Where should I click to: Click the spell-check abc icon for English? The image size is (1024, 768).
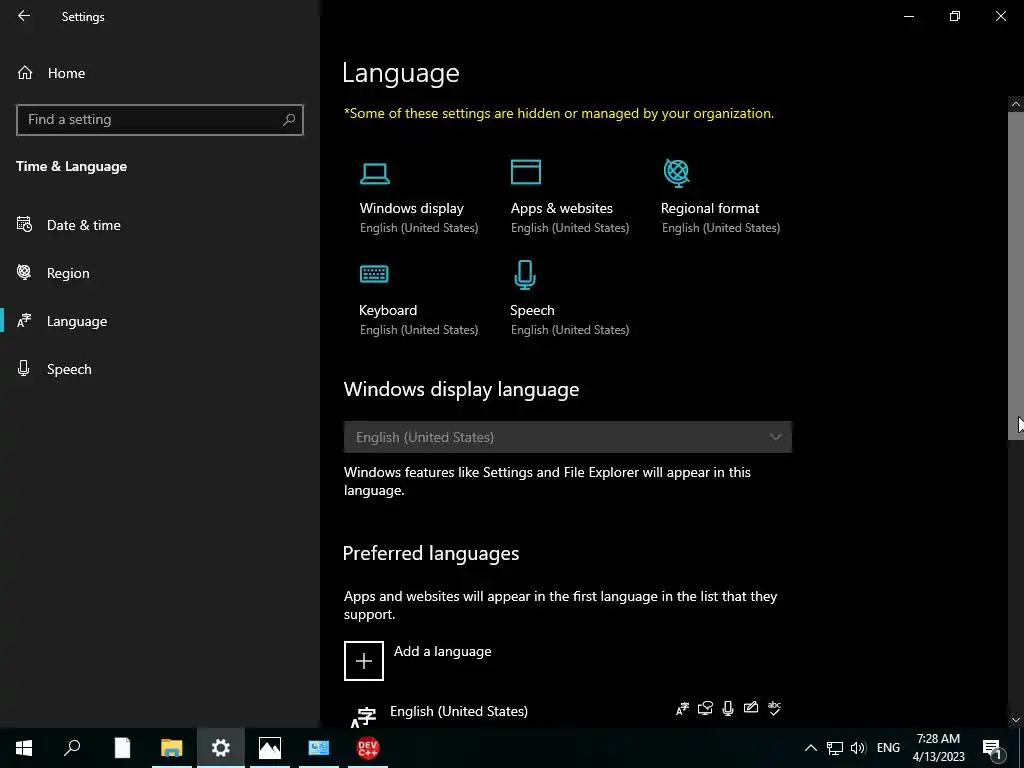(x=774, y=708)
